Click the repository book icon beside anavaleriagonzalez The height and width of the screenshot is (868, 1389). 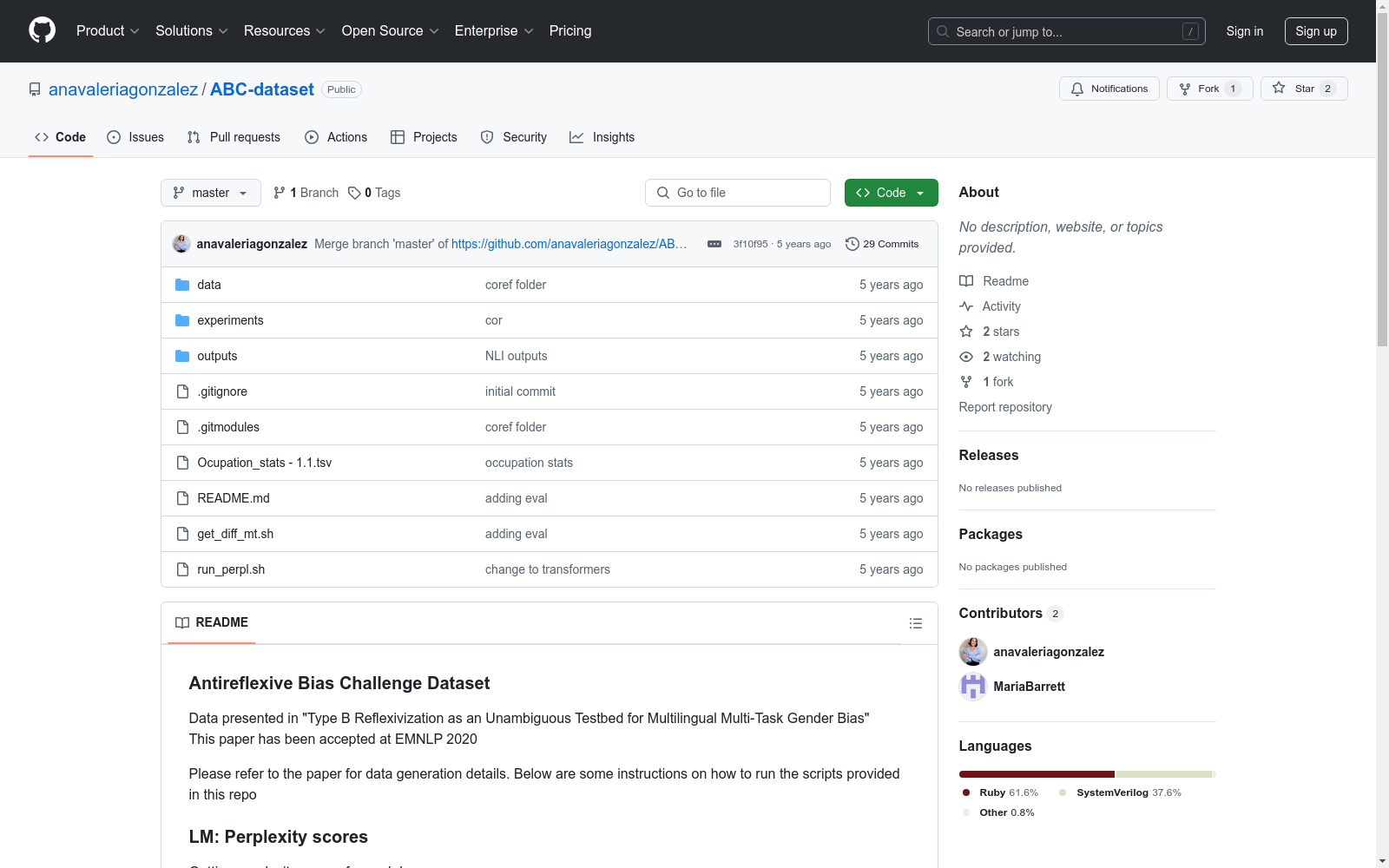pos(35,89)
